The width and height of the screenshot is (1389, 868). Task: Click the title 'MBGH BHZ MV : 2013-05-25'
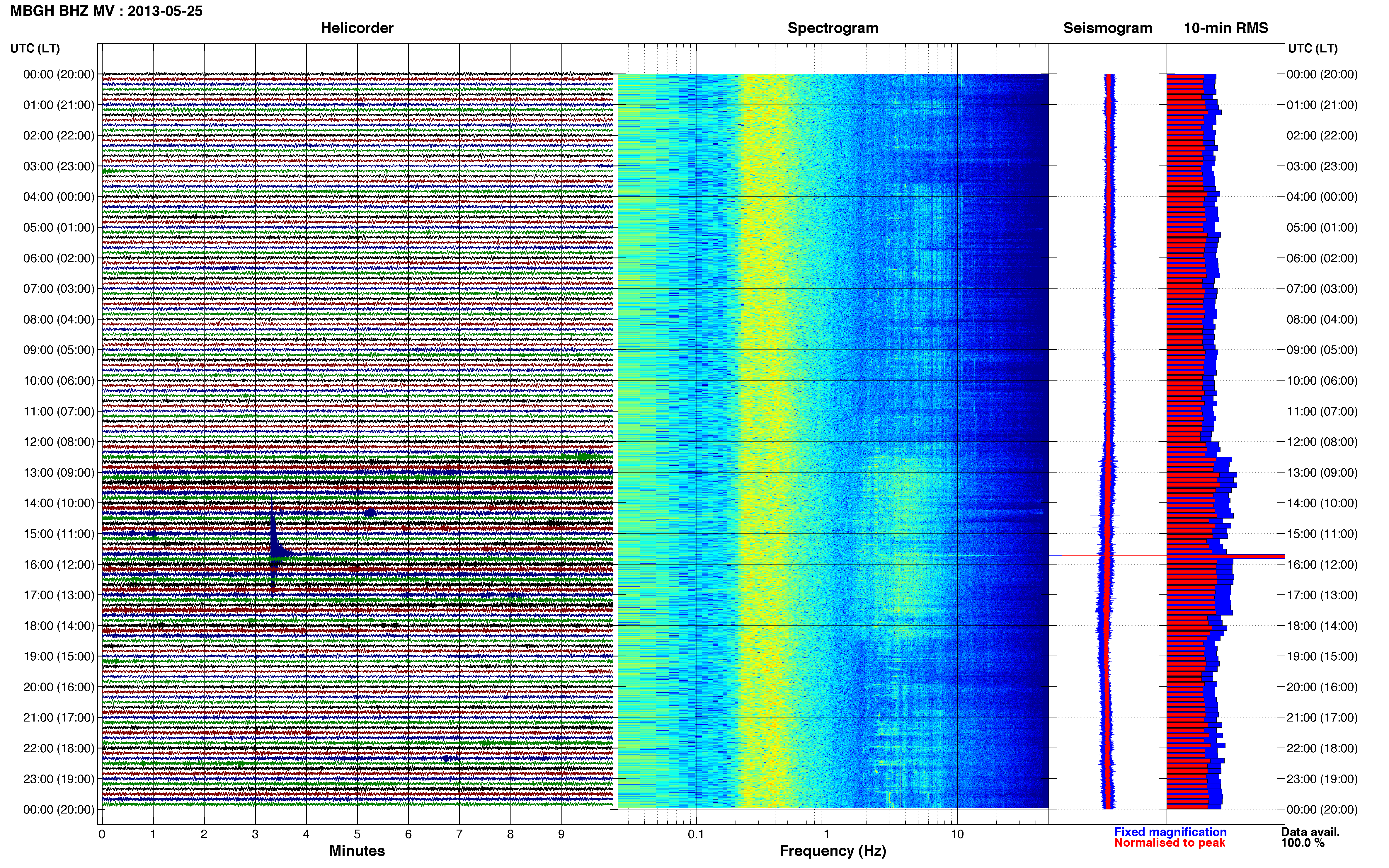[x=106, y=11]
